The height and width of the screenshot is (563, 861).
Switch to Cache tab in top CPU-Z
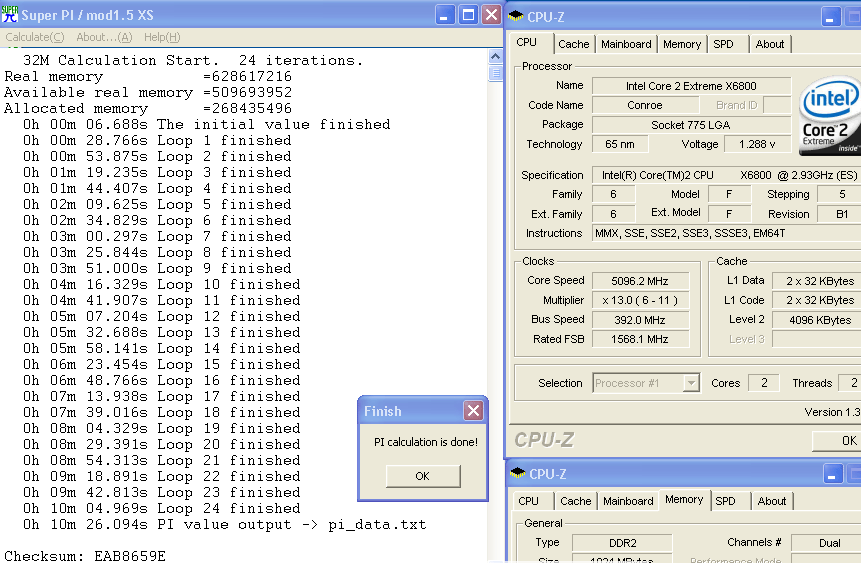pyautogui.click(x=573, y=44)
